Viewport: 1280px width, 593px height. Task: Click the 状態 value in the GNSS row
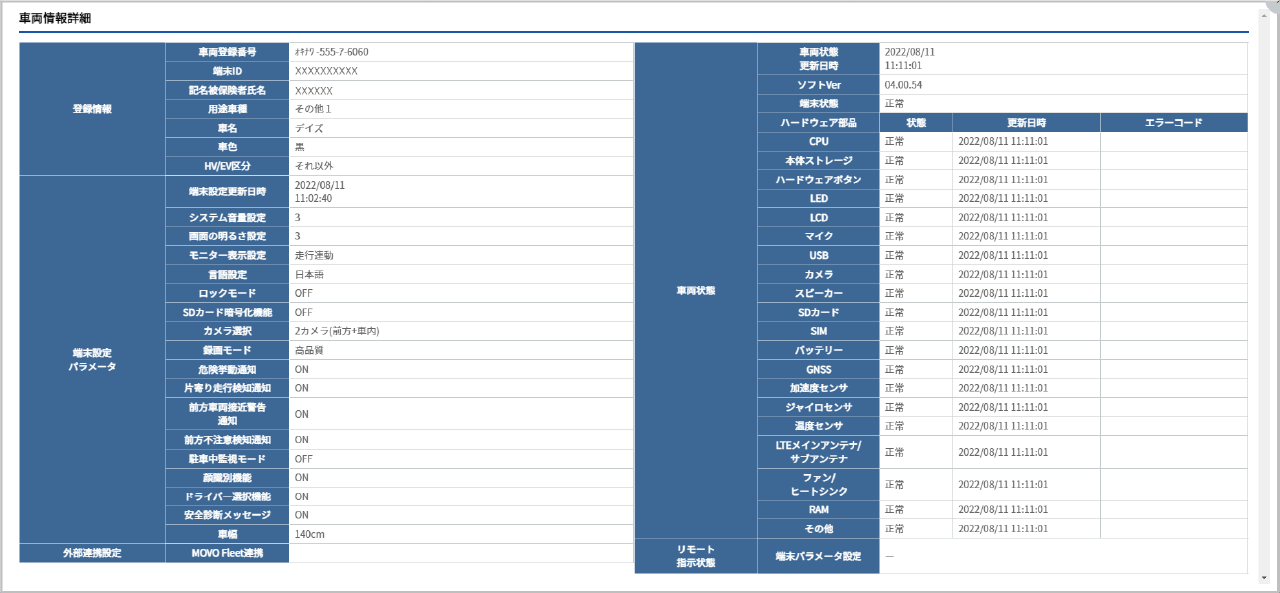coord(894,370)
